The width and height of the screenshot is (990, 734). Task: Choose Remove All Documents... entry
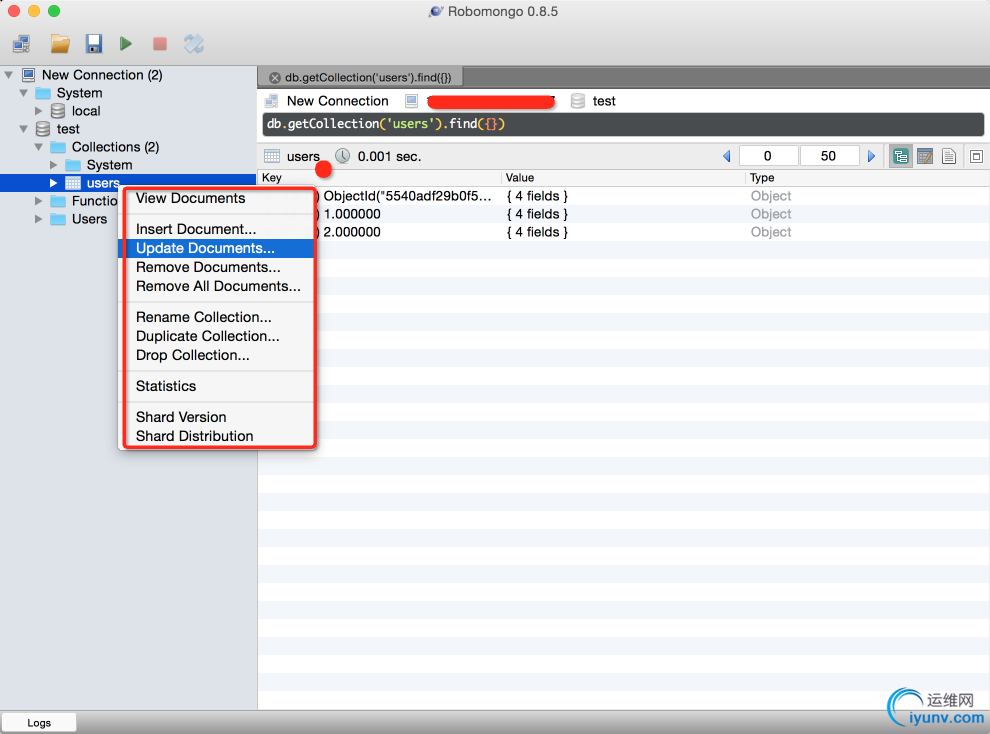click(x=218, y=286)
